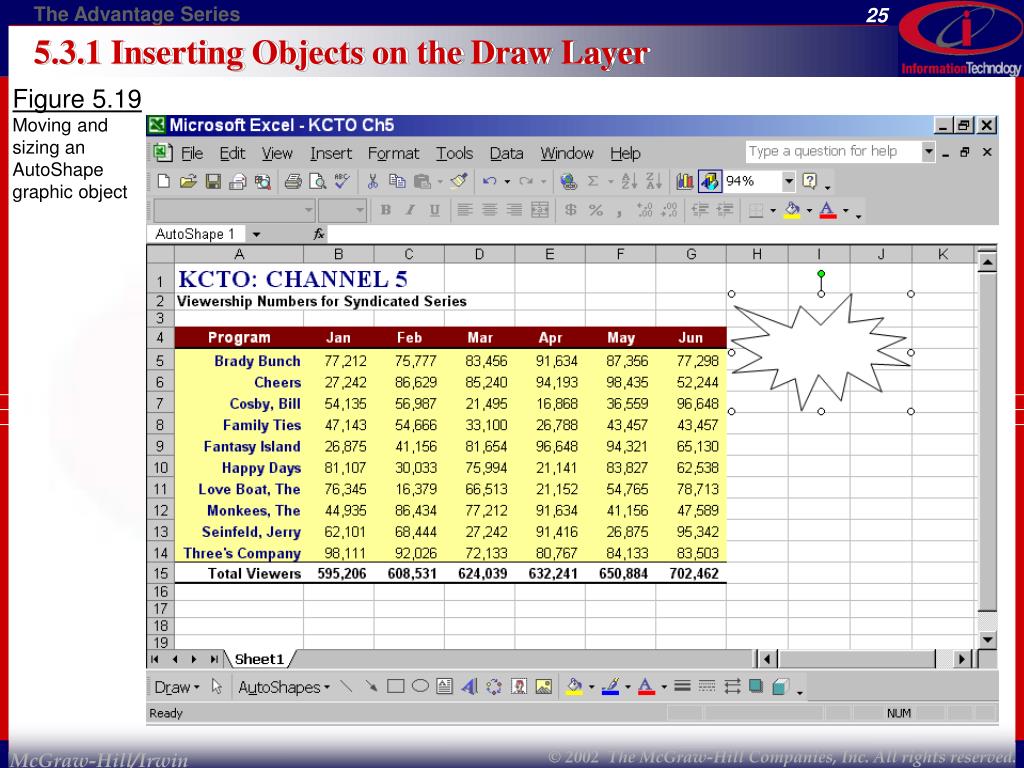Click the Insert Hyperlink globe icon
The image size is (1024, 768).
(568, 181)
